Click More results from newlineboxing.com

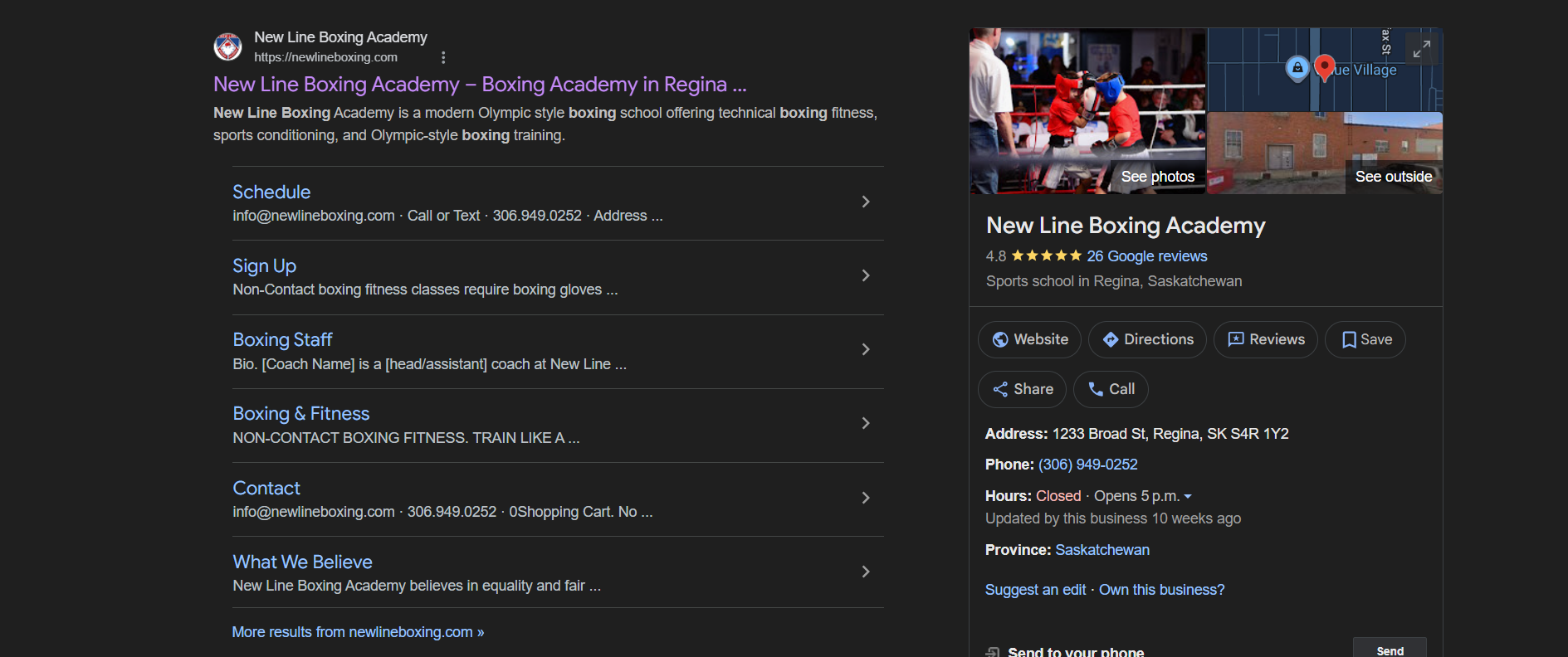click(x=358, y=632)
